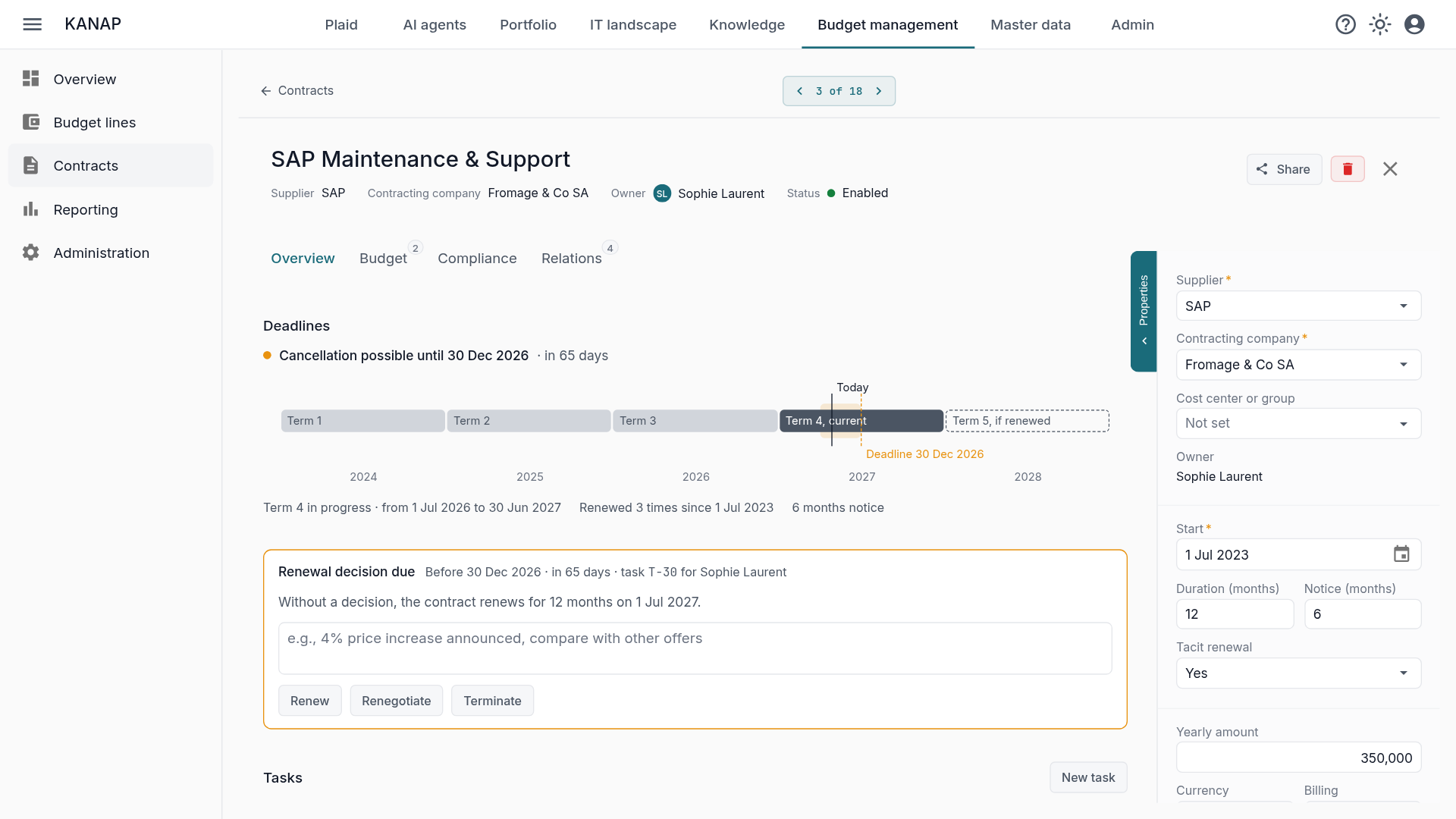The width and height of the screenshot is (1456, 819).
Task: Open the hamburger navigation menu
Action: pyautogui.click(x=32, y=24)
